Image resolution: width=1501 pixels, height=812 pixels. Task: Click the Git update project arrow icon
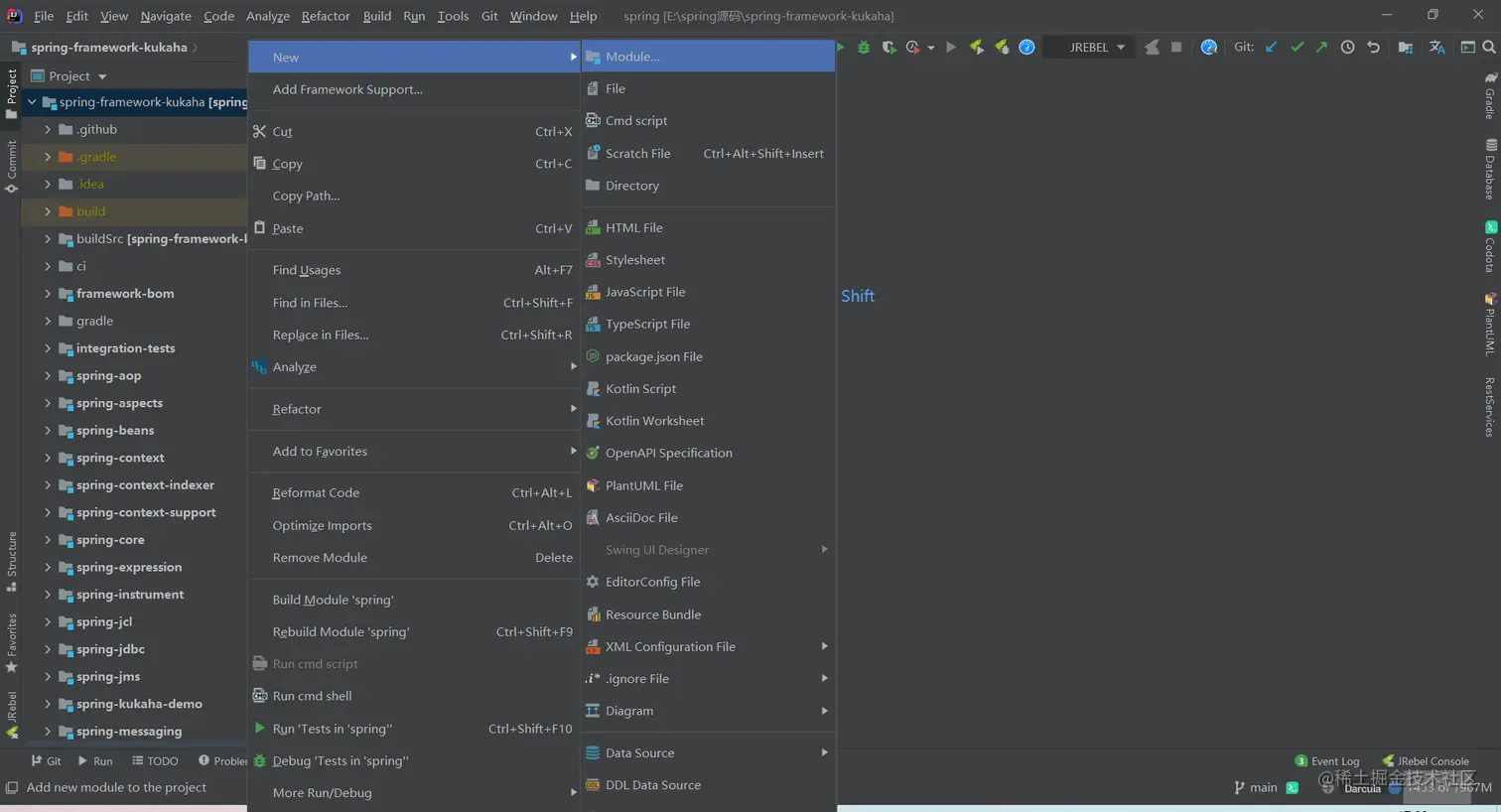point(1271,48)
